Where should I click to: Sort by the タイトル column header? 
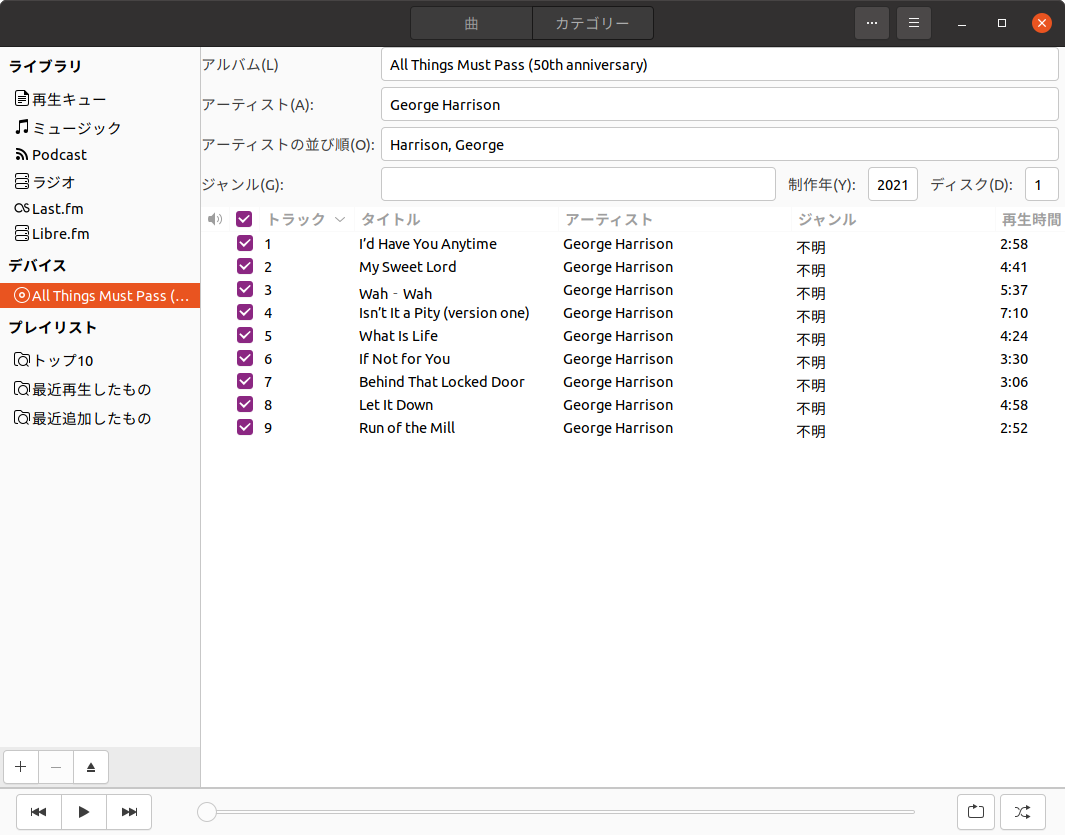point(456,219)
